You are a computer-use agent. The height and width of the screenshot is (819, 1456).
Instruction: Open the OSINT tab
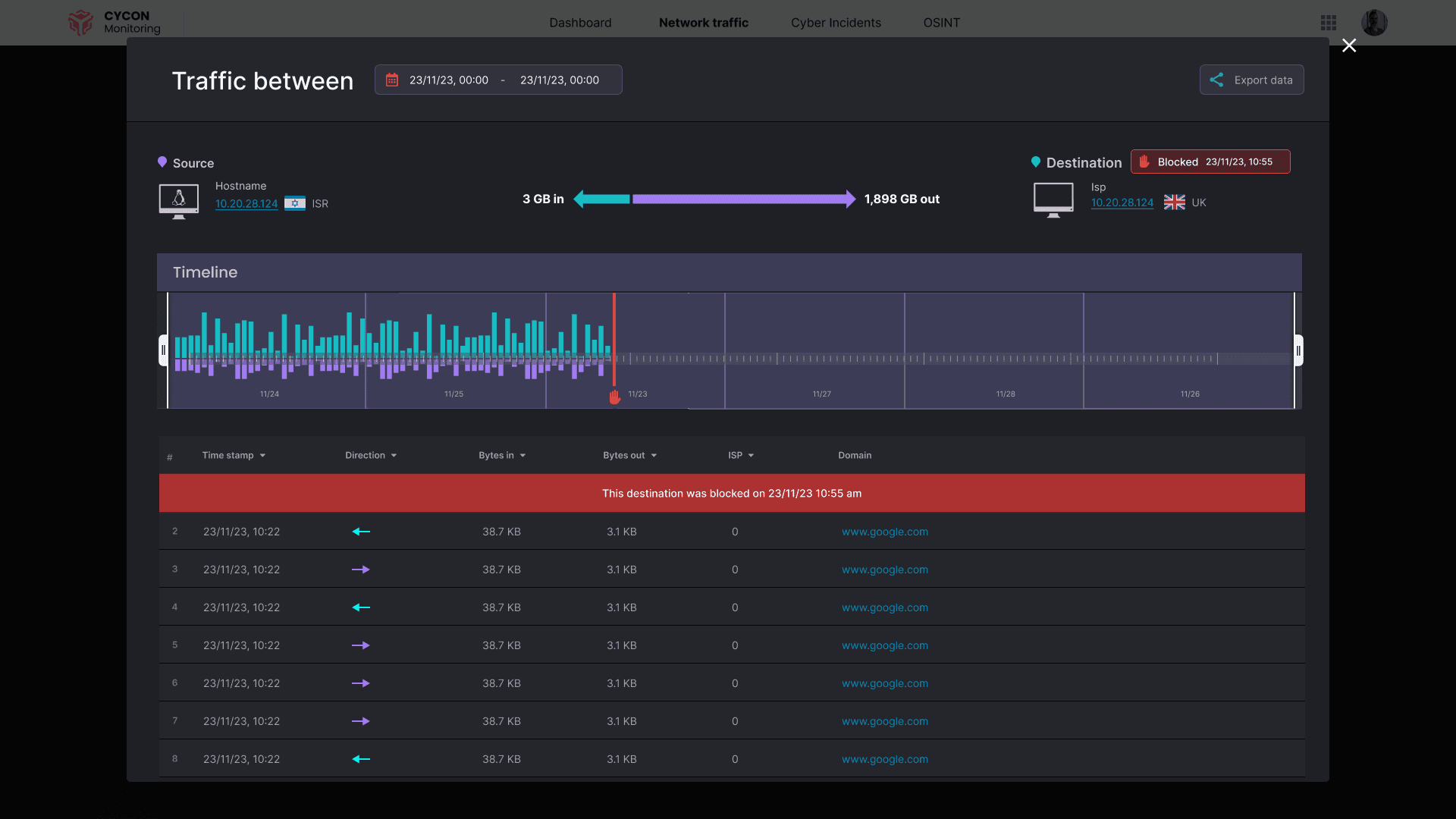(x=941, y=23)
